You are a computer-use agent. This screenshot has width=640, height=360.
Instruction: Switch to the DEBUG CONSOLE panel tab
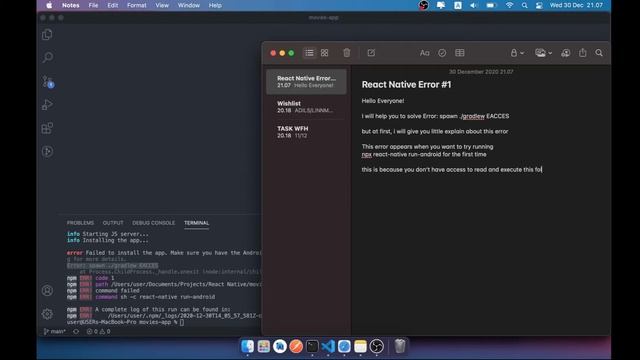pyautogui.click(x=153, y=223)
